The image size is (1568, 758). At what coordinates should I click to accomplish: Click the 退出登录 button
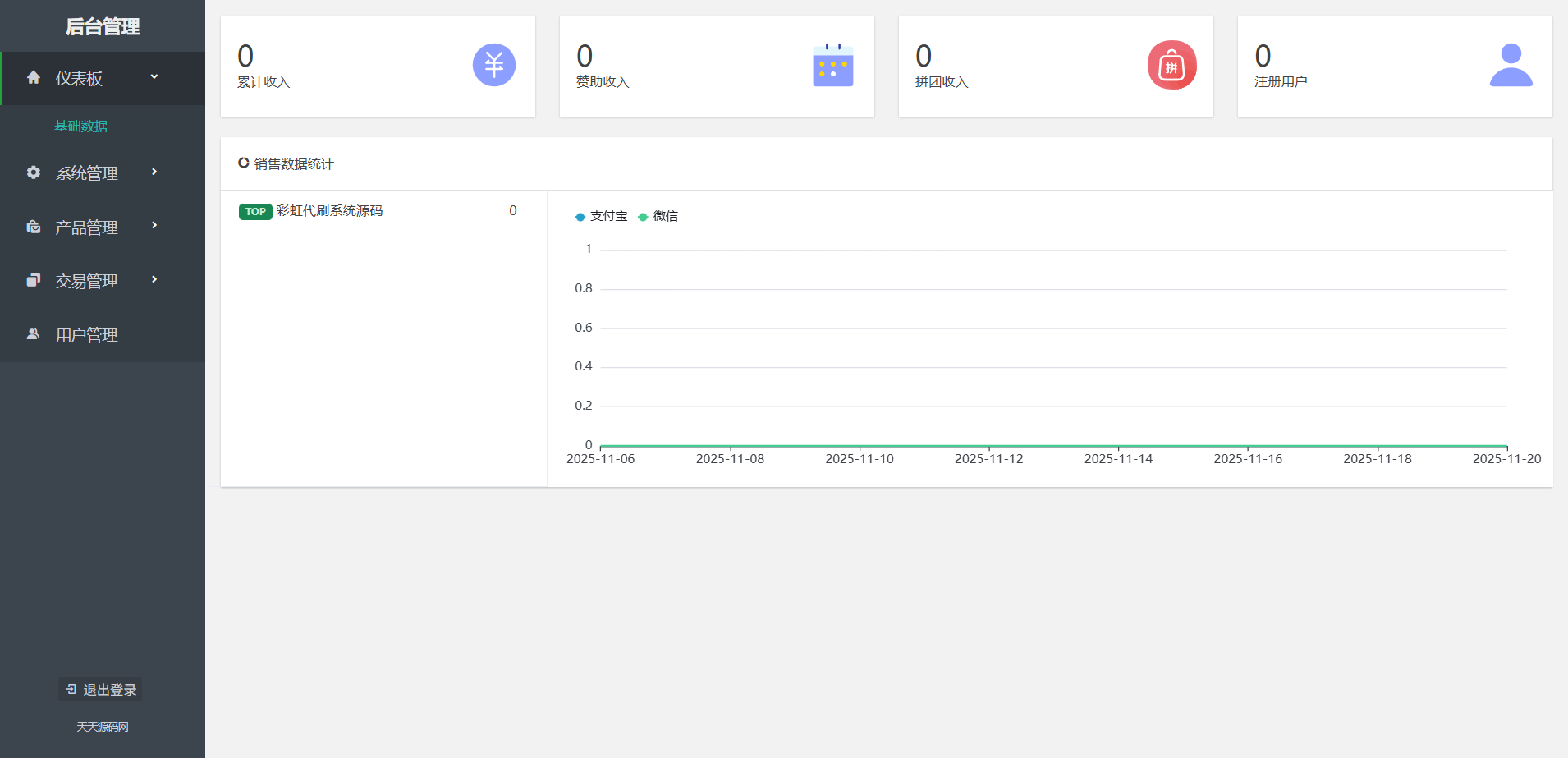[x=99, y=689]
